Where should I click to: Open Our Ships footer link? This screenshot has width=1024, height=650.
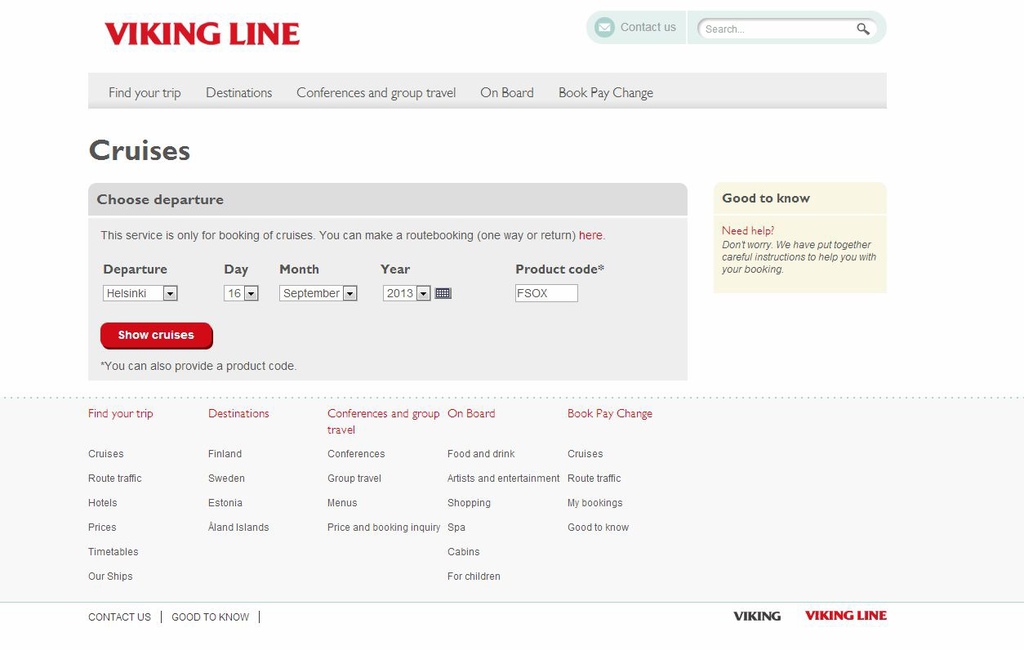coord(110,576)
